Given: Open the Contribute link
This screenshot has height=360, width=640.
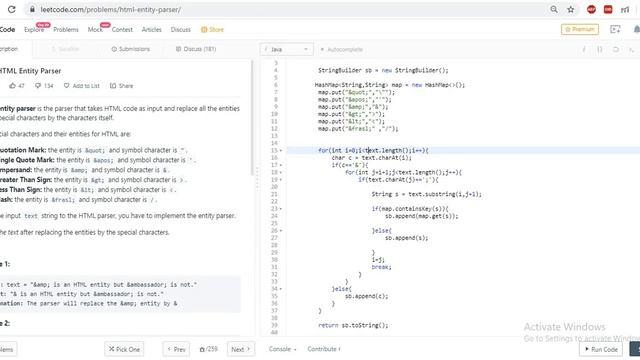Looking at the screenshot, I should click(x=324, y=349).
